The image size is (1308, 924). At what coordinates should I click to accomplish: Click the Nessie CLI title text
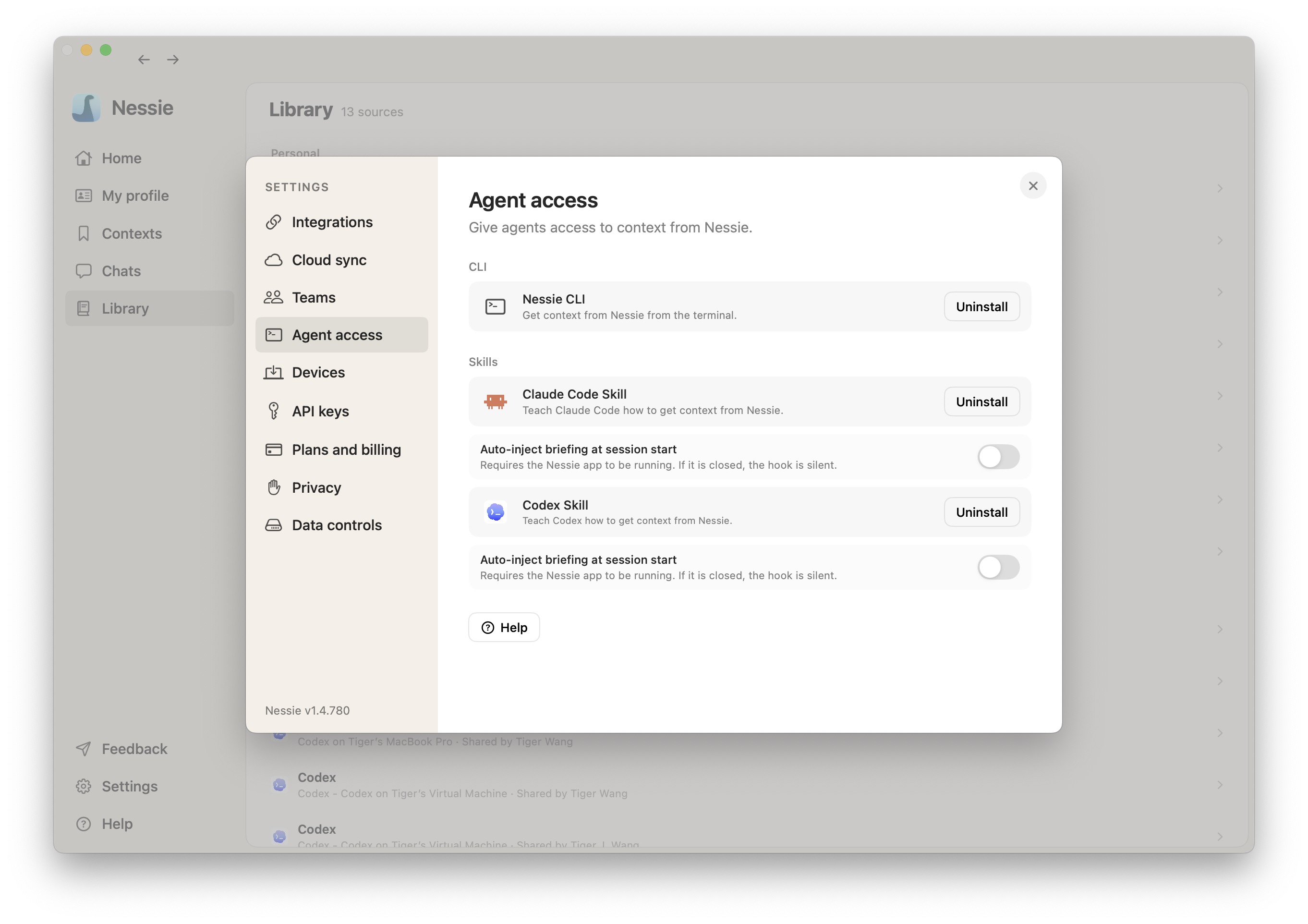pyautogui.click(x=554, y=299)
